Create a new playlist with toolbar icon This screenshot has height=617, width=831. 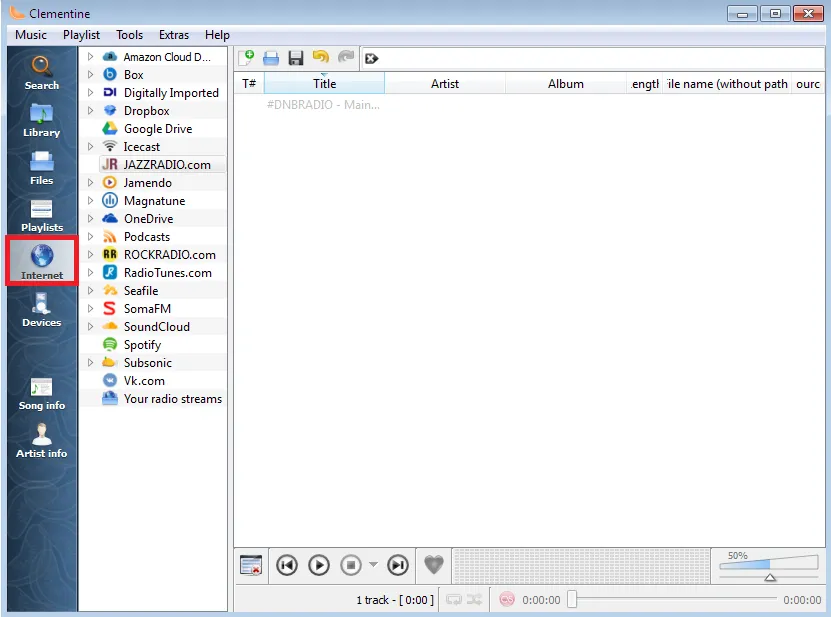(x=246, y=58)
